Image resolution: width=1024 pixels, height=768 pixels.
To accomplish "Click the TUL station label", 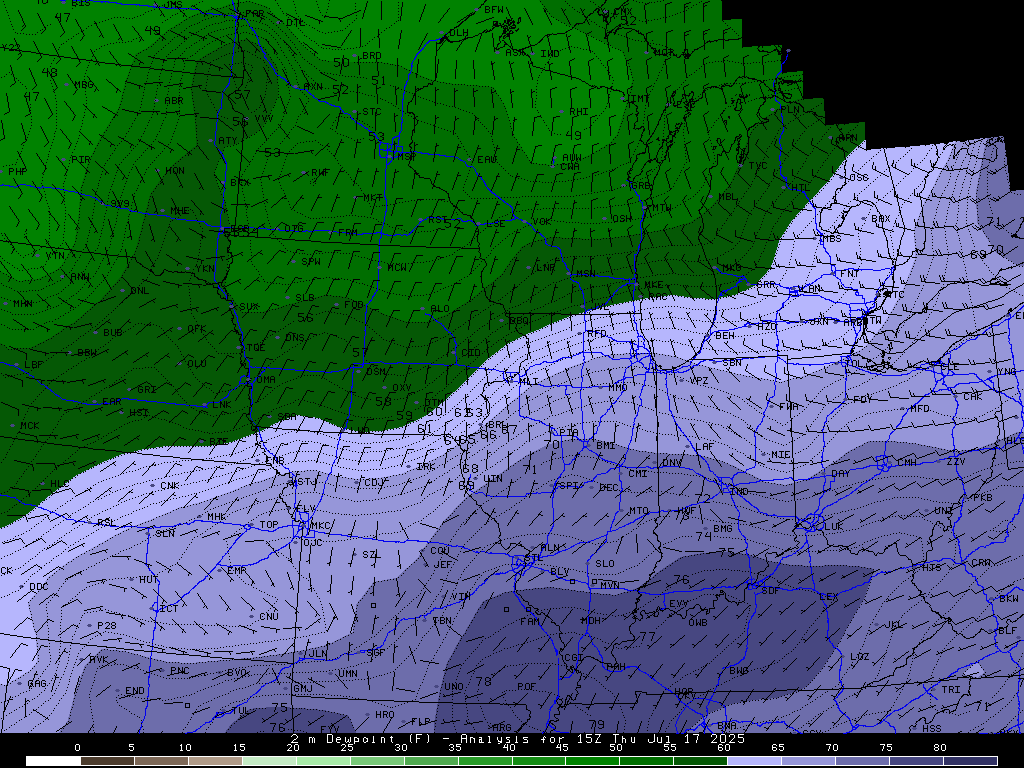I will pyautogui.click(x=240, y=711).
